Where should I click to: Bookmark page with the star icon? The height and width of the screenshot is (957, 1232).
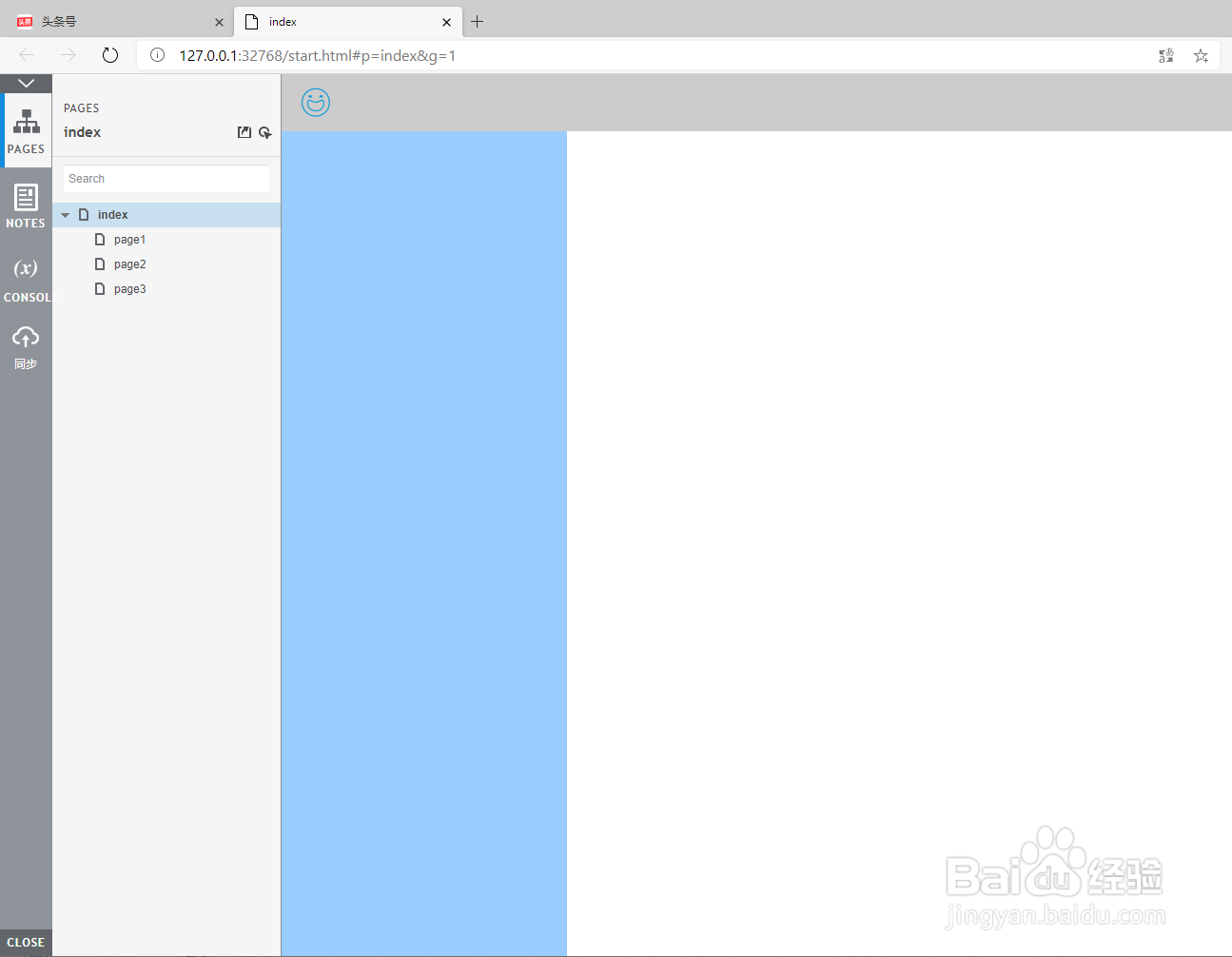1201,56
